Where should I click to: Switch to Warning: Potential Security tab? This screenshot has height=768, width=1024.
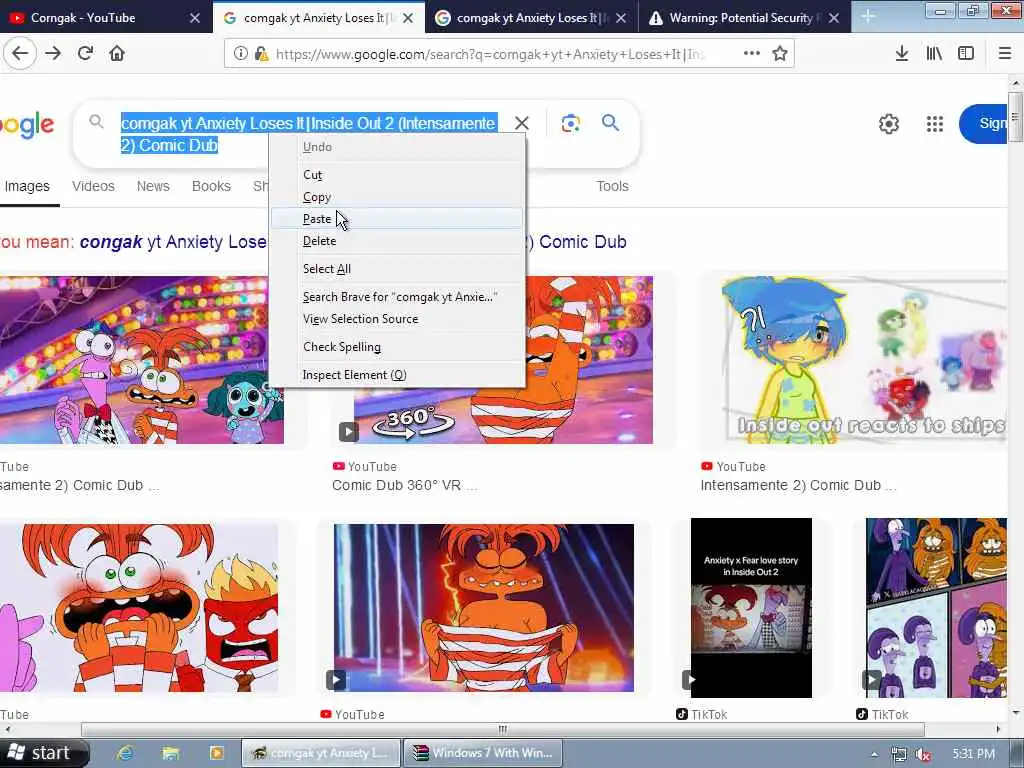[744, 18]
